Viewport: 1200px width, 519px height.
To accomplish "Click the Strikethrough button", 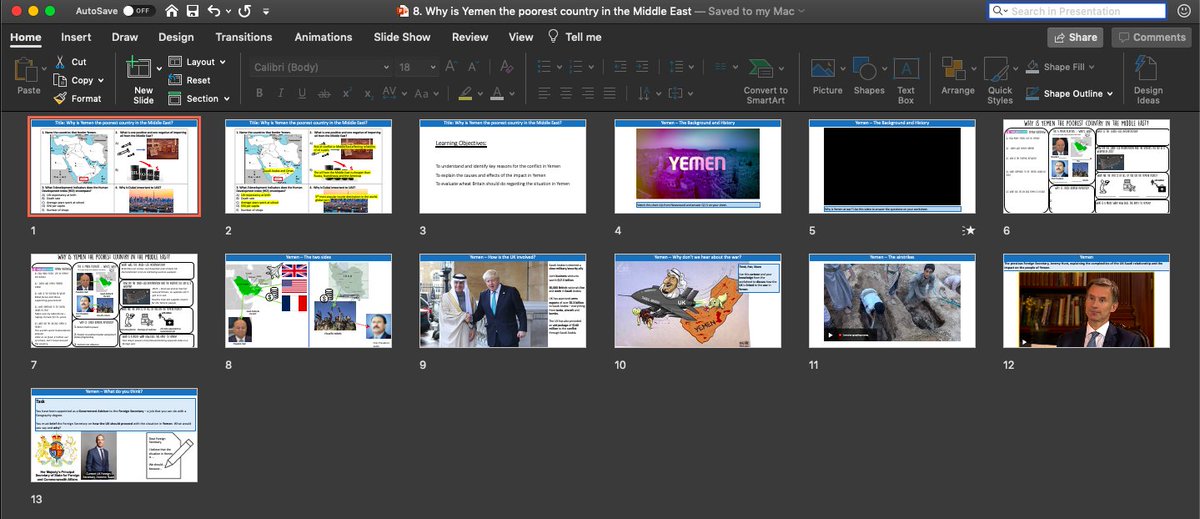I will point(325,93).
